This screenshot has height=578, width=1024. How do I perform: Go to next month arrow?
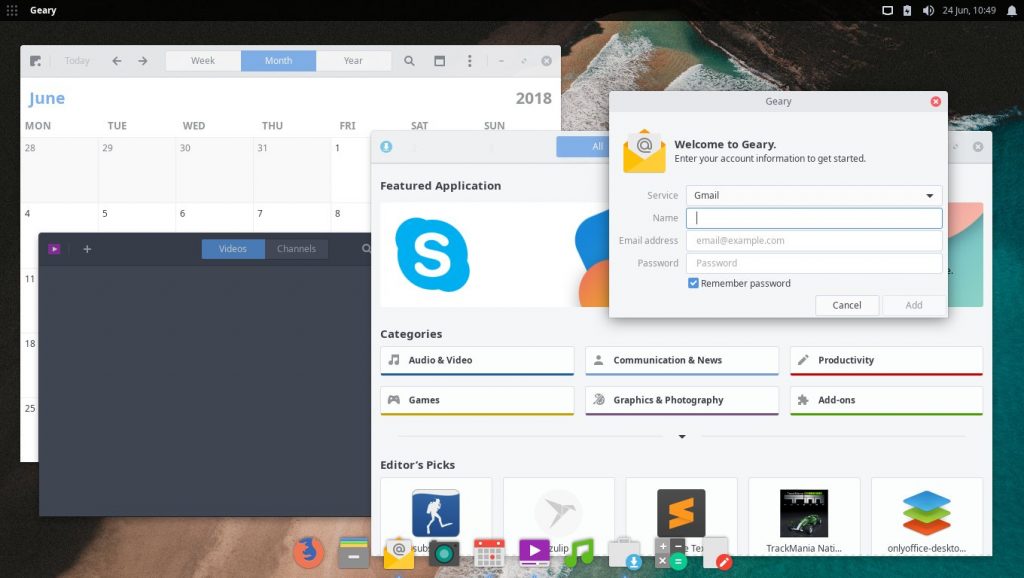[x=142, y=61]
